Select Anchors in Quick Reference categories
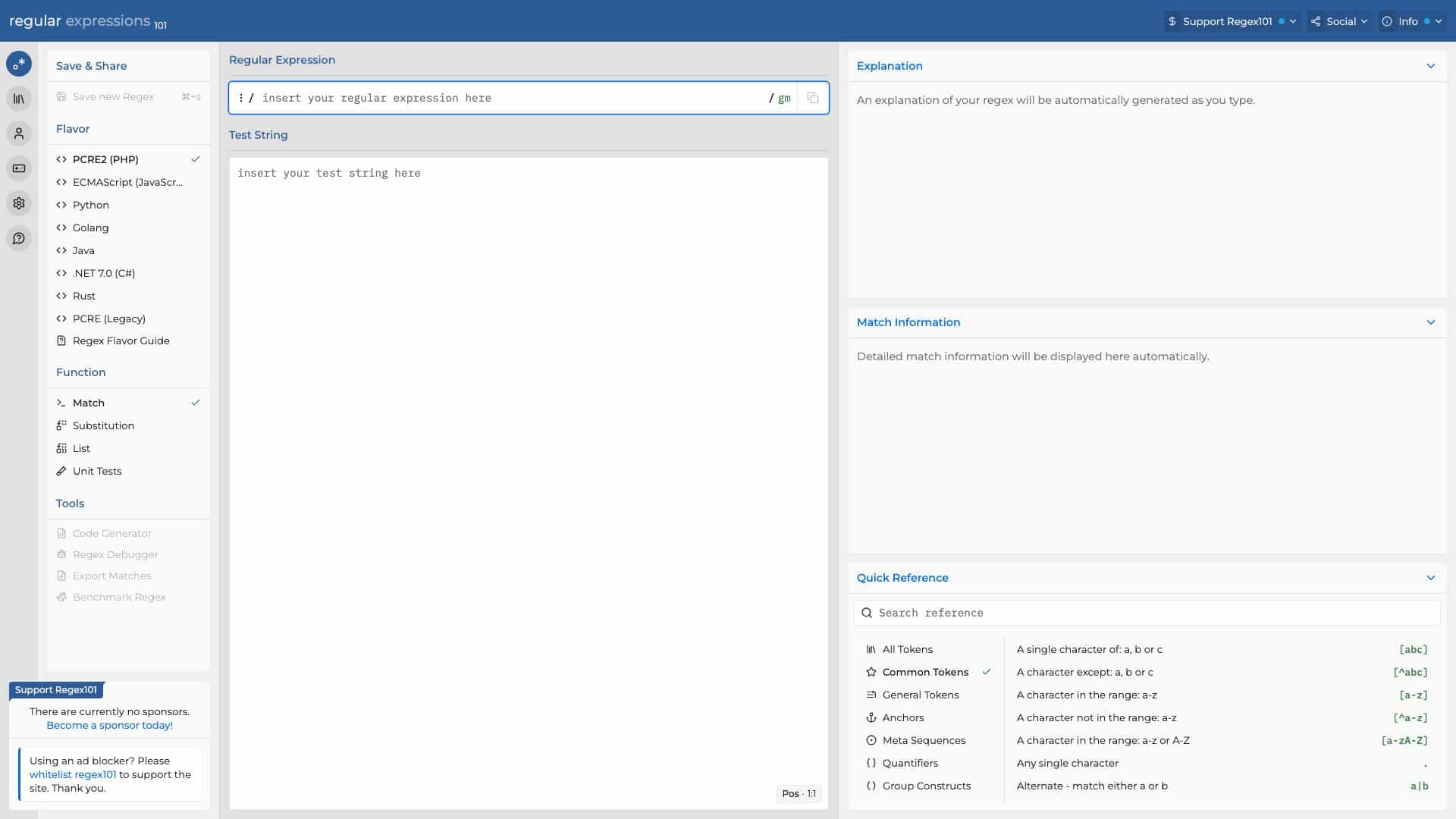Screen dimensions: 1456x819 pos(902,717)
